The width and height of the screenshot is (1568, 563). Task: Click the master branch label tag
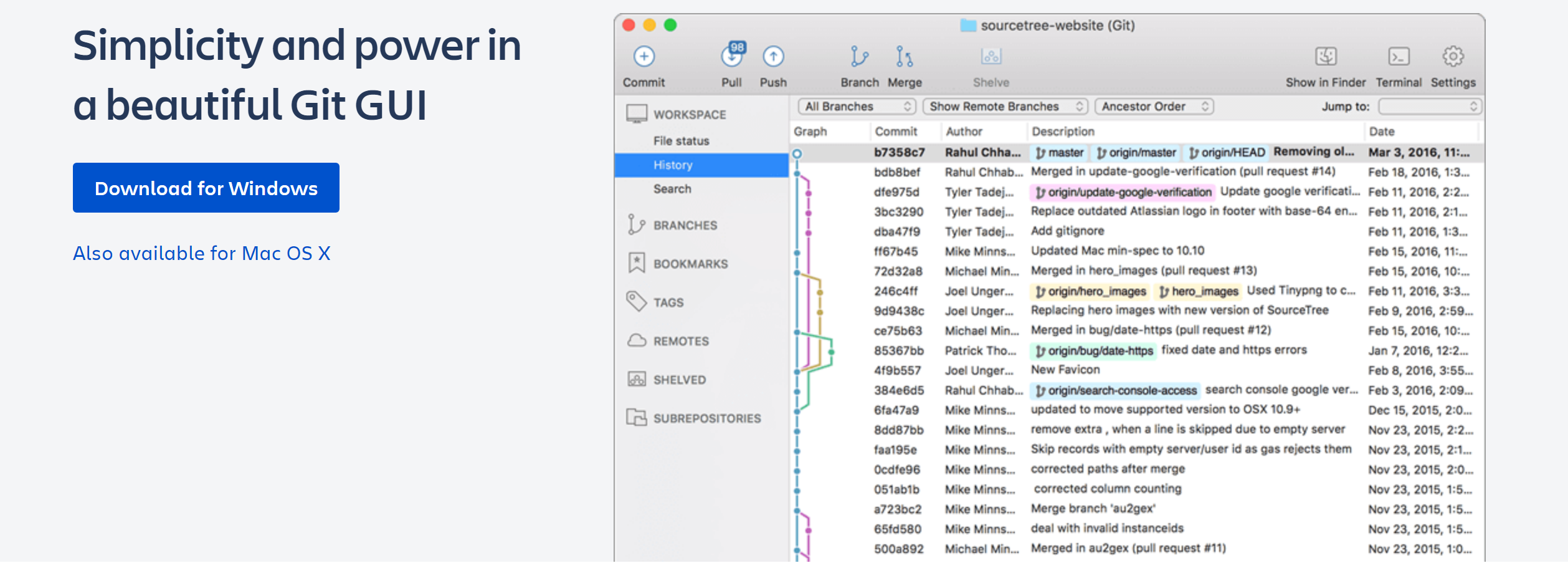1060,153
